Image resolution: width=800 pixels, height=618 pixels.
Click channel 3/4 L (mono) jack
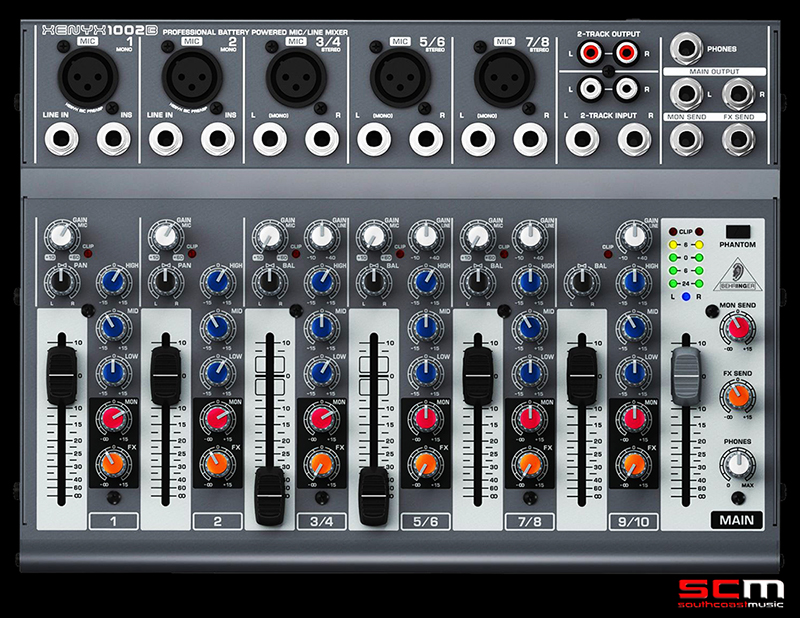pos(270,139)
